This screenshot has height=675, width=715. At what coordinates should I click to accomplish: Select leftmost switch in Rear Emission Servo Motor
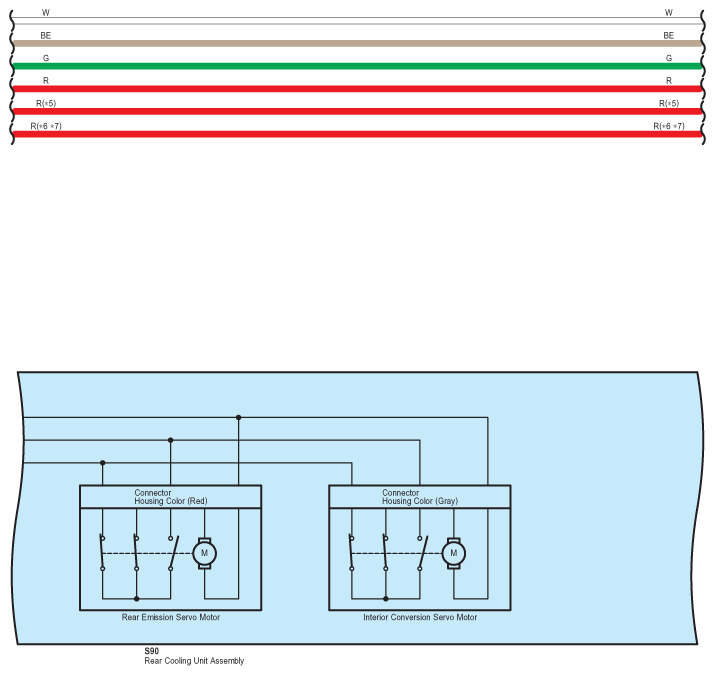pyautogui.click(x=102, y=552)
